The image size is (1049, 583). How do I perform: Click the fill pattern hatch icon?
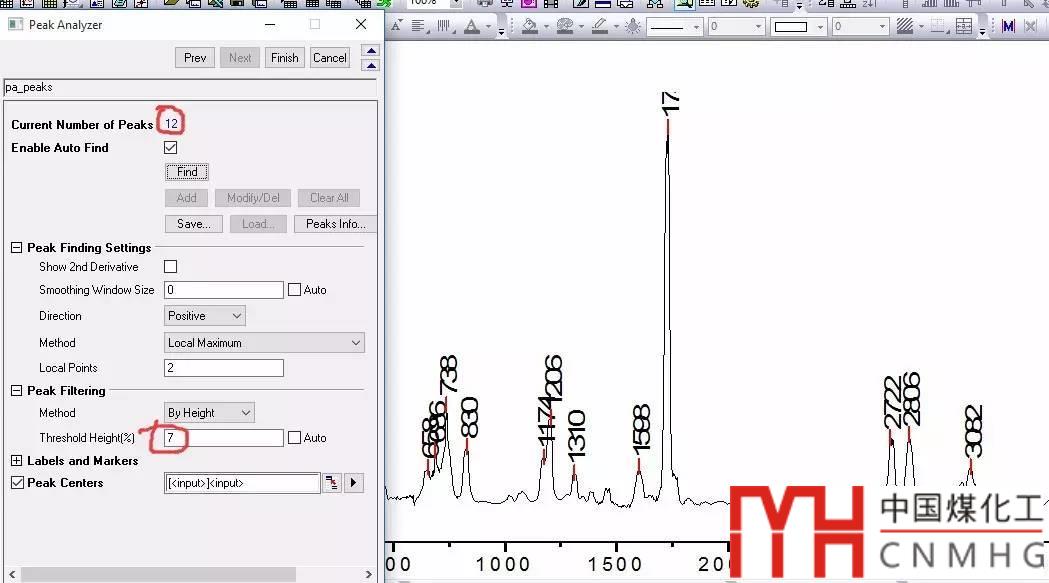(x=904, y=27)
